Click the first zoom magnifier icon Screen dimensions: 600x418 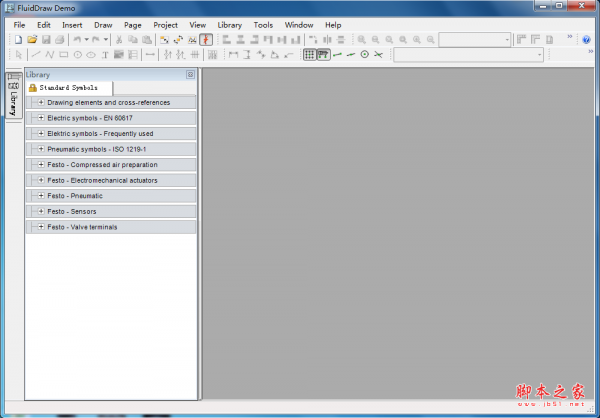point(362,39)
